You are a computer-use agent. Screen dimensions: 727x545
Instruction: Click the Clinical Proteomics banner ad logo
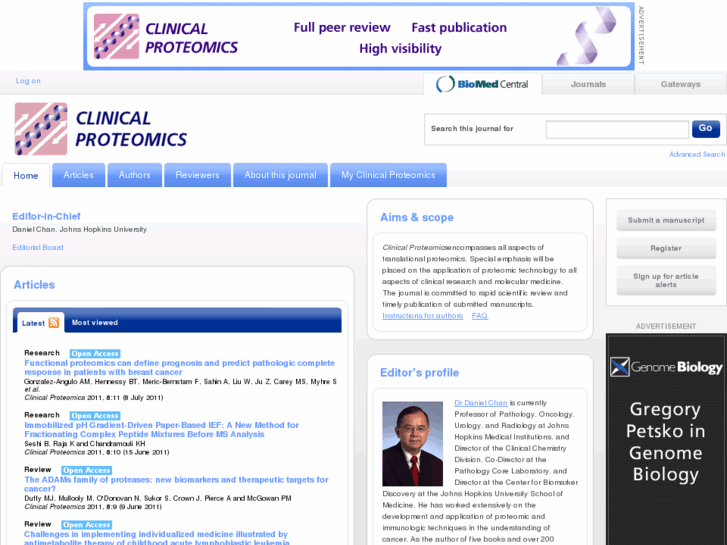(x=166, y=37)
